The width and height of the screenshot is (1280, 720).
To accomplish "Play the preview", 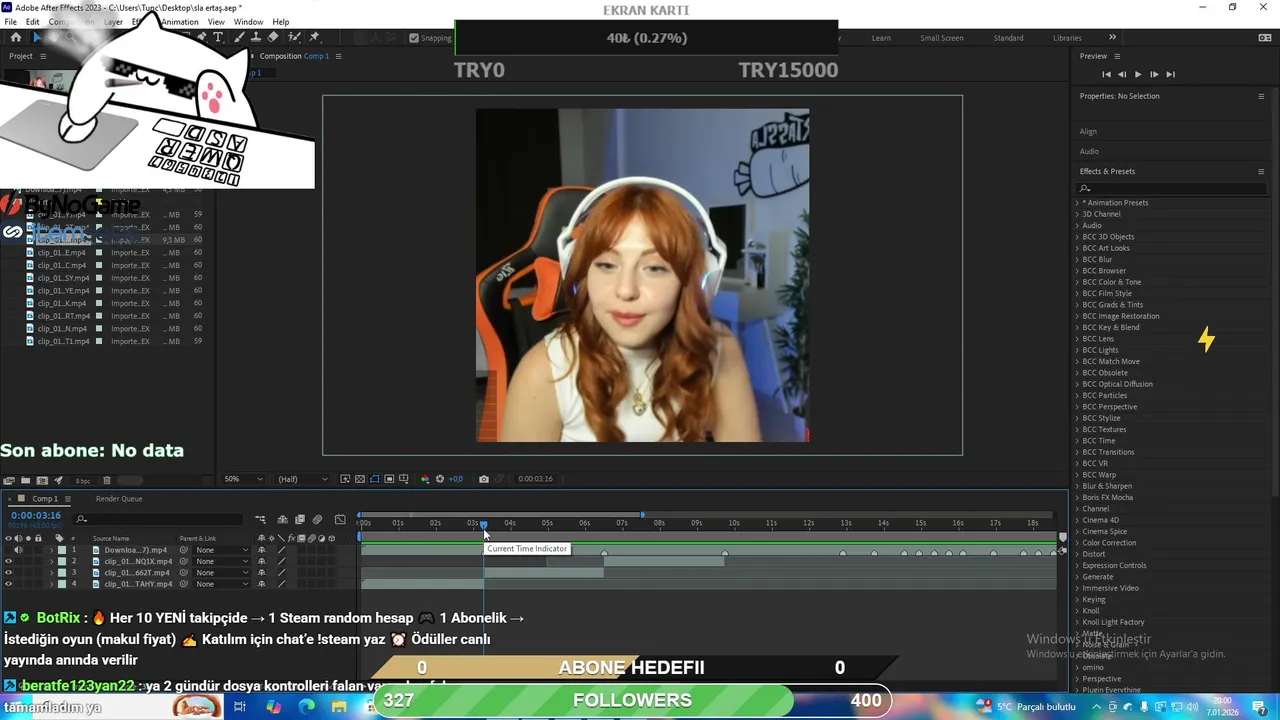I will click(1137, 74).
